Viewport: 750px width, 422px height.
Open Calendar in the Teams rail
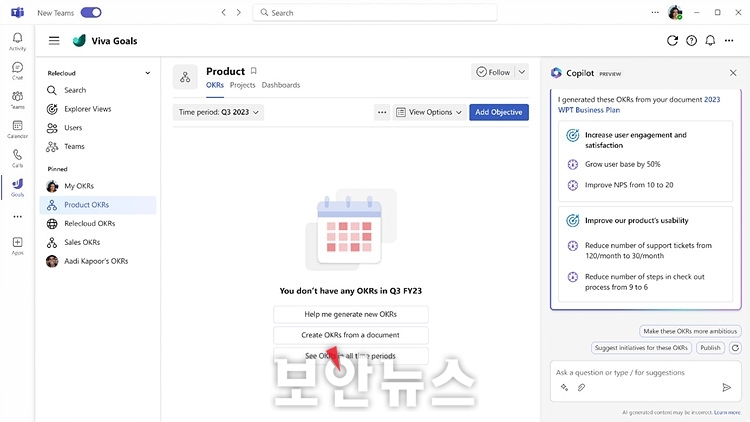[17, 129]
